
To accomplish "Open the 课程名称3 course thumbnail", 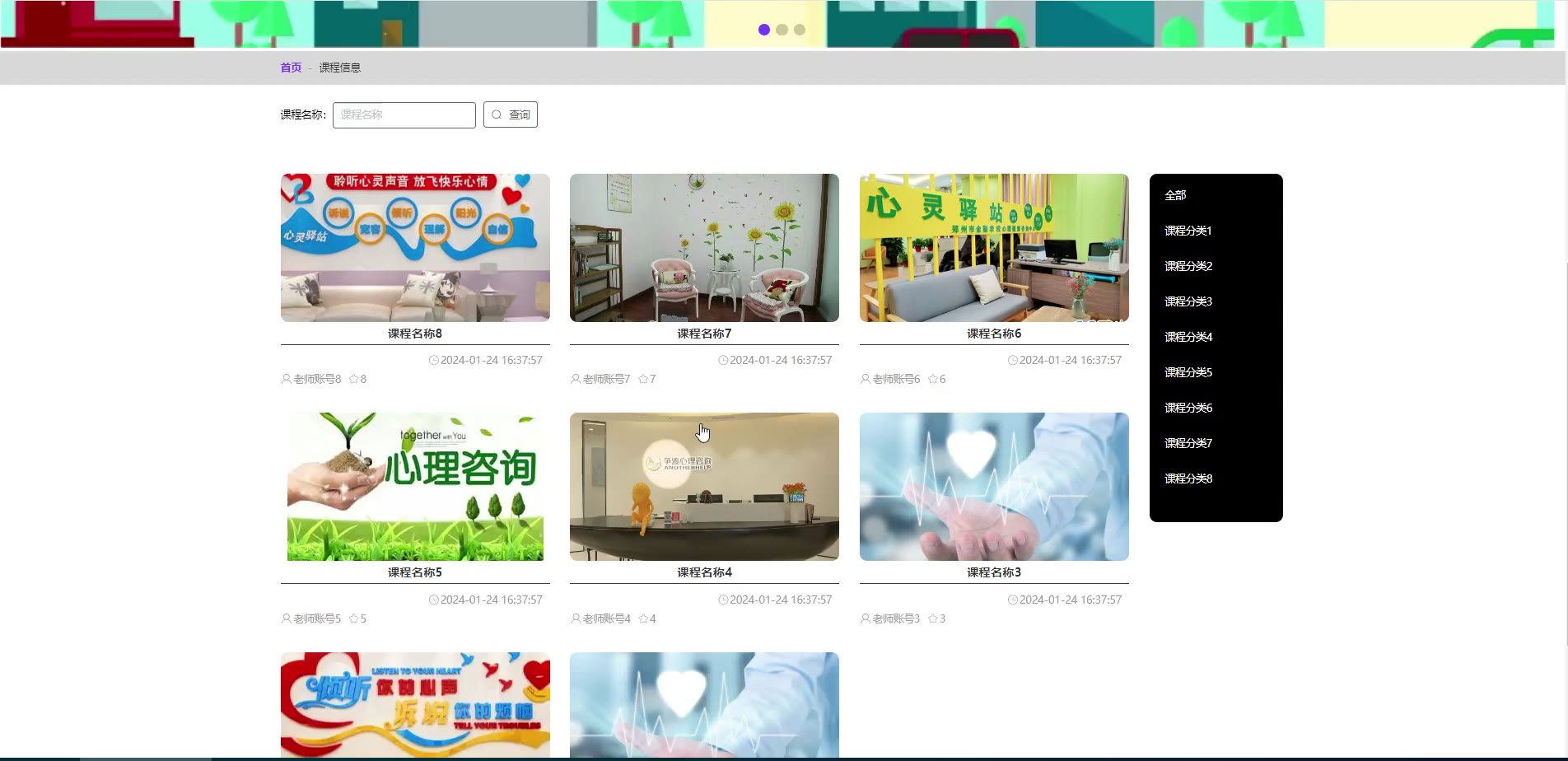I will pyautogui.click(x=994, y=487).
